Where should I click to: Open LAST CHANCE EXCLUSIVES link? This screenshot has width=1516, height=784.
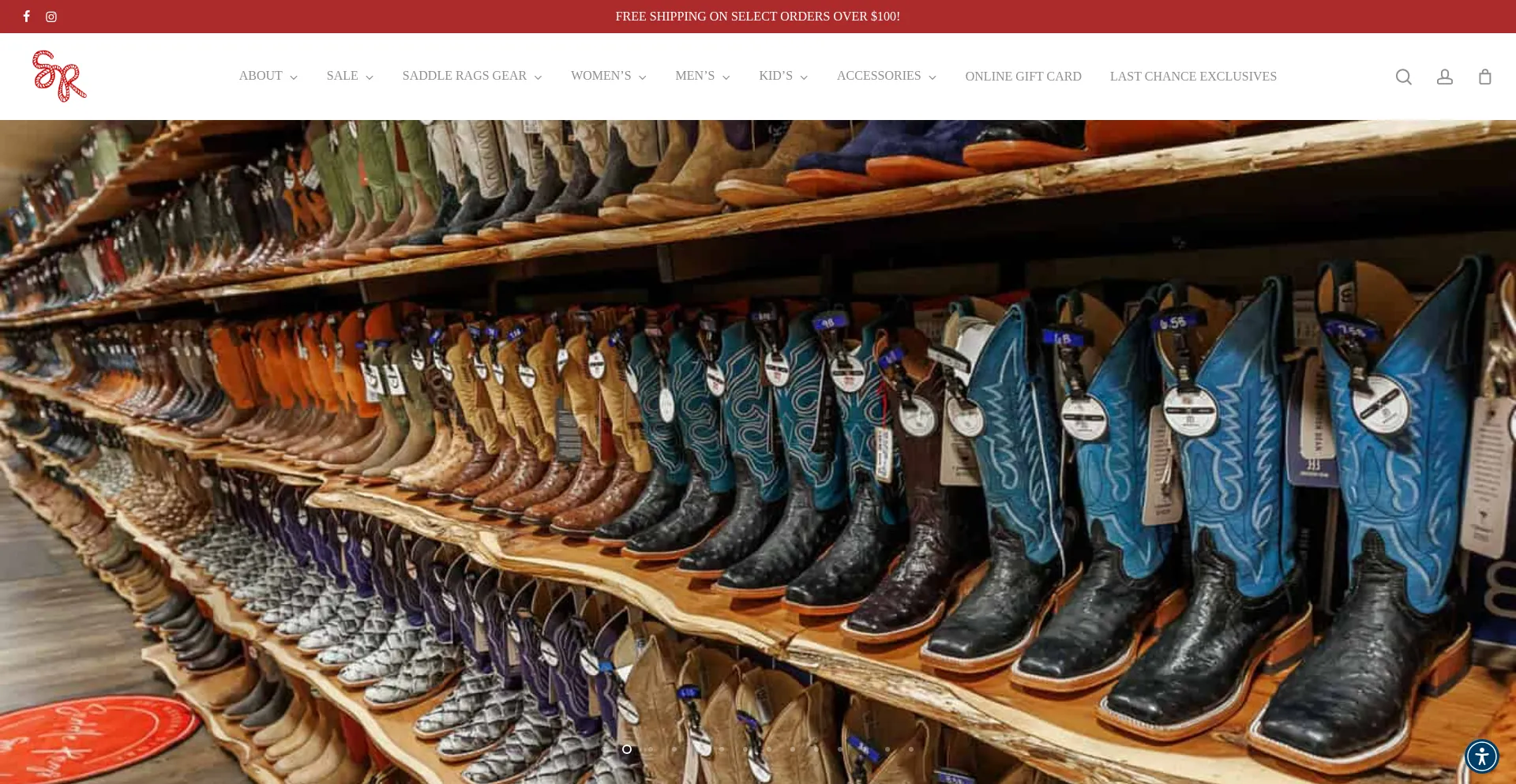[1193, 77]
